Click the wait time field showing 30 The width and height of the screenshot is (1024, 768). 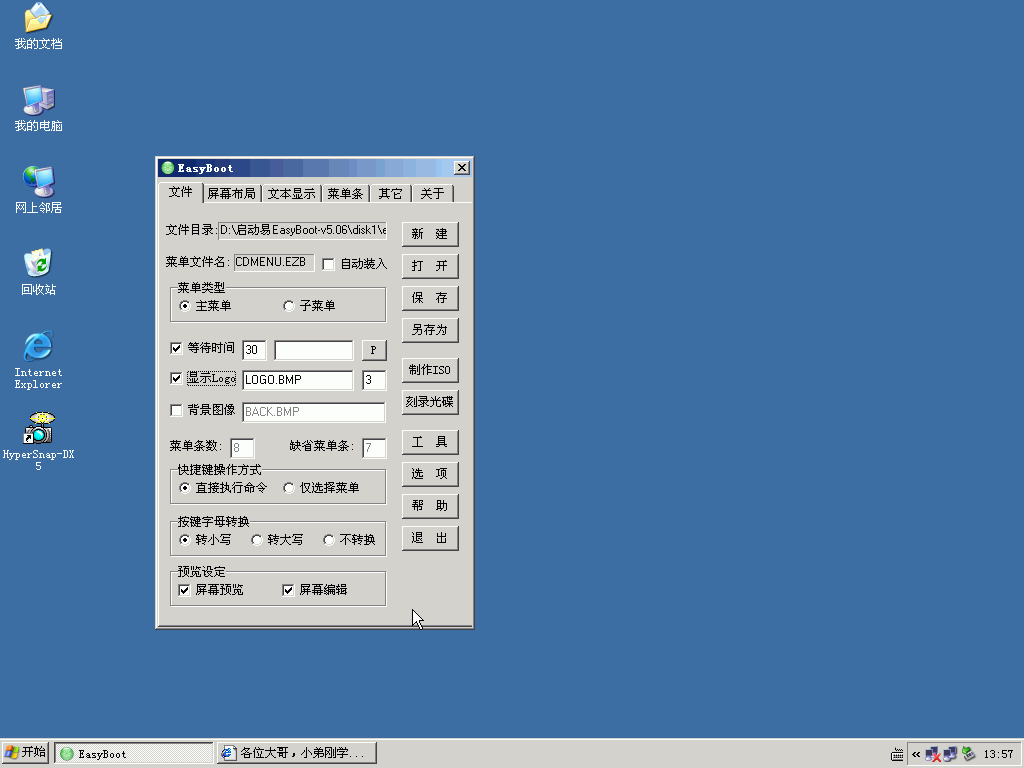pyautogui.click(x=254, y=350)
